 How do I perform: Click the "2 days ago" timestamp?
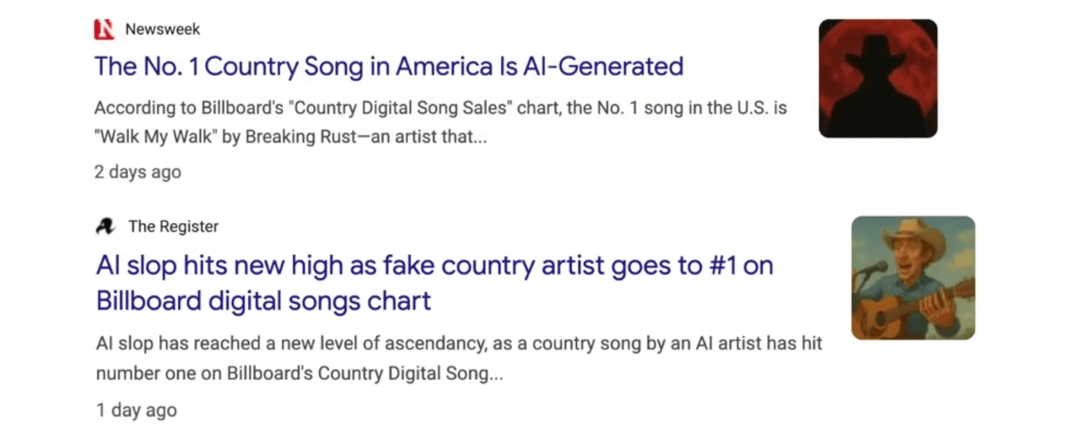point(138,172)
